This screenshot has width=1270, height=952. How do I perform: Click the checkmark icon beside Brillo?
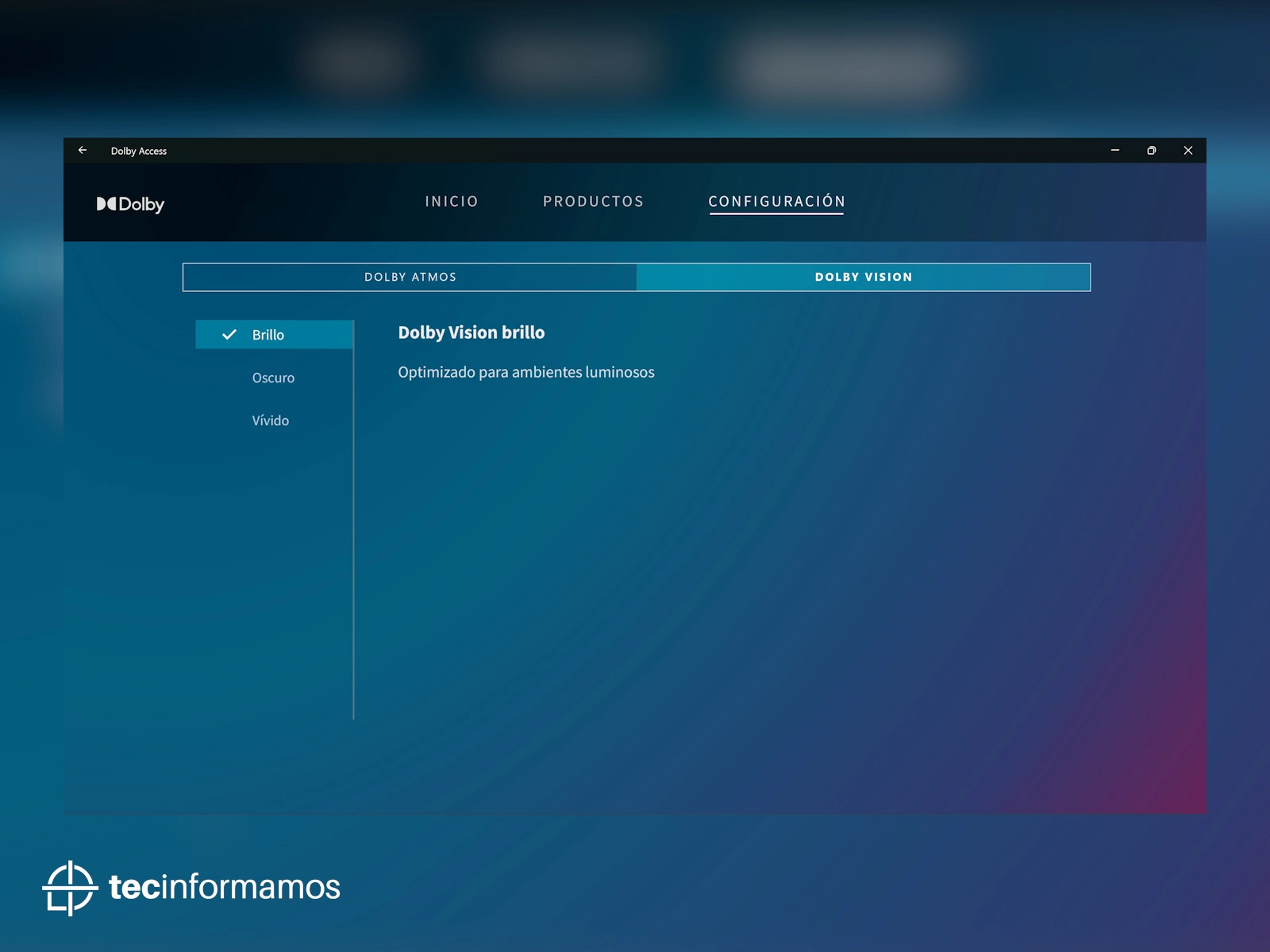click(x=229, y=335)
